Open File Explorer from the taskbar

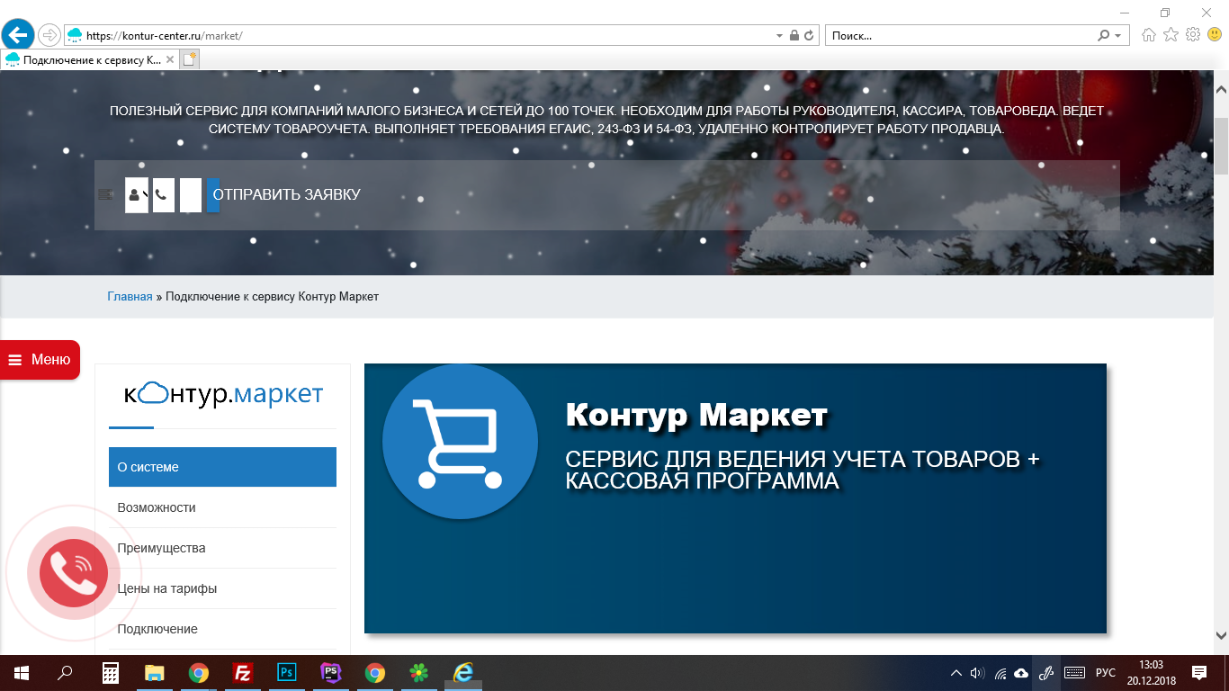154,673
